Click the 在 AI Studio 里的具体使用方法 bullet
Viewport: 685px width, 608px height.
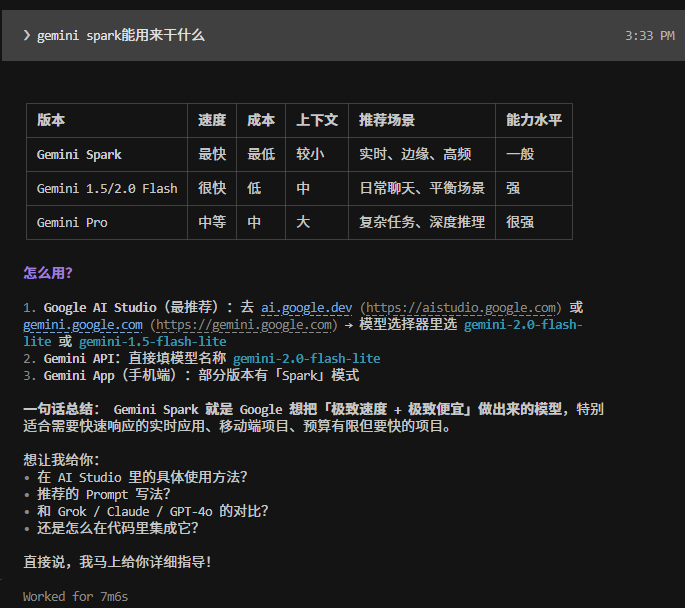tap(142, 477)
